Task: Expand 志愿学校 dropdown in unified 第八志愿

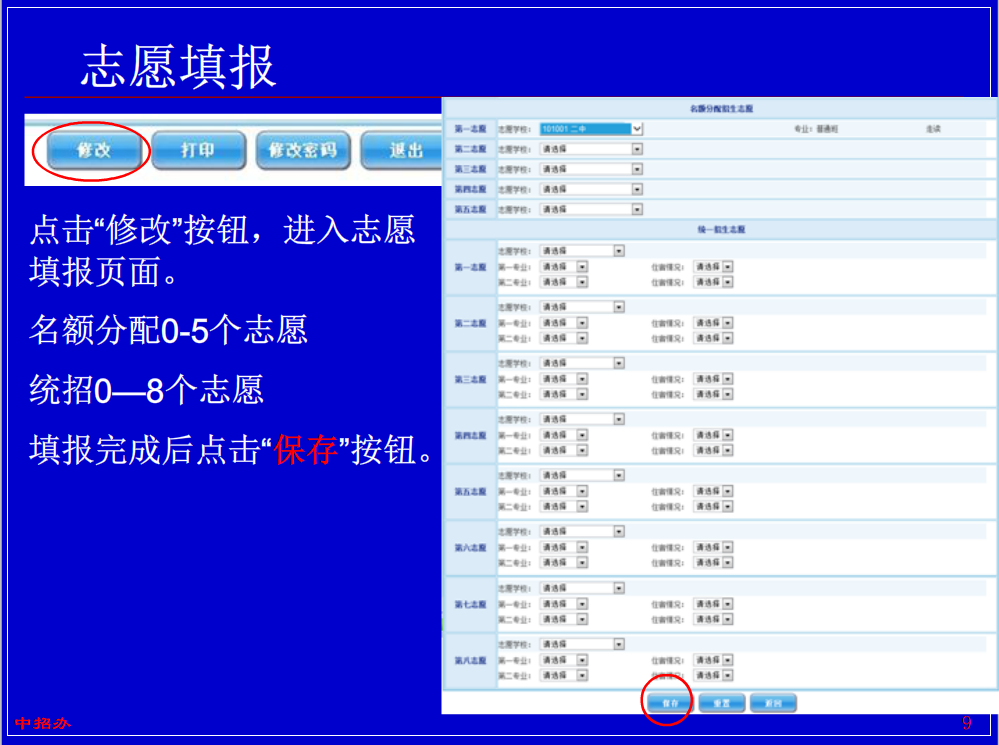Action: (619, 644)
